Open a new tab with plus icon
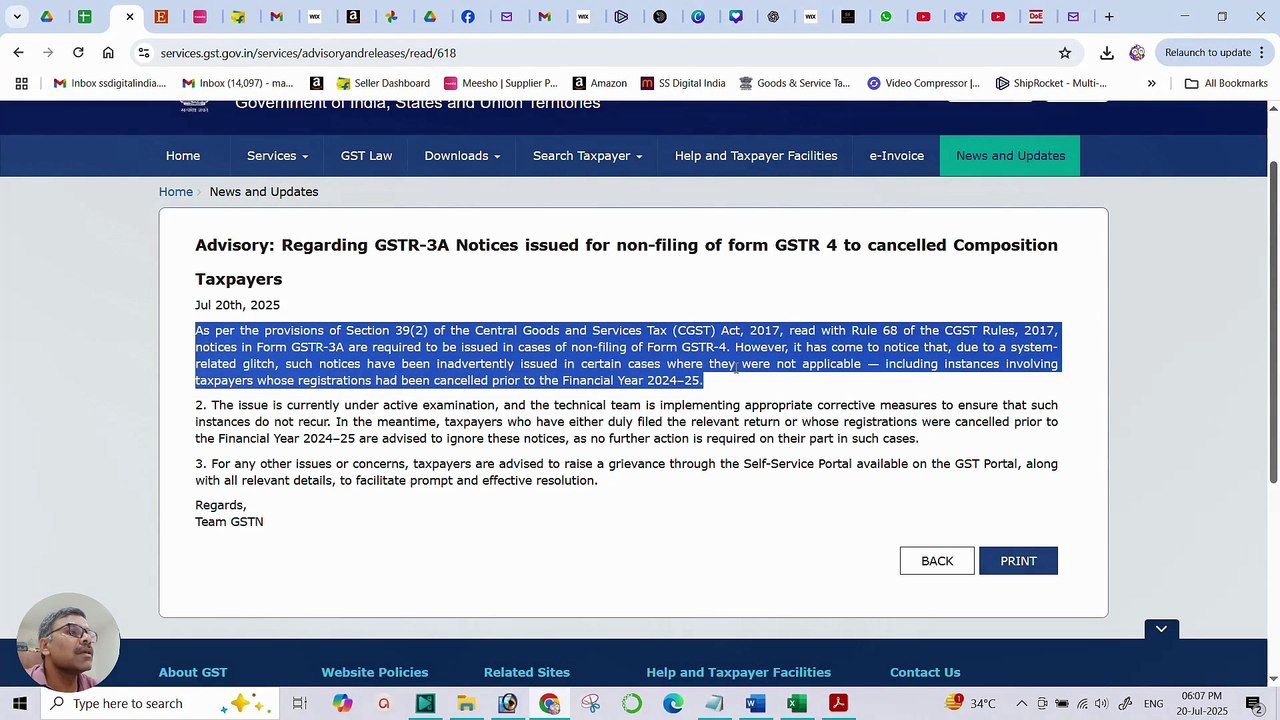This screenshot has height=720, width=1280. (x=1109, y=17)
